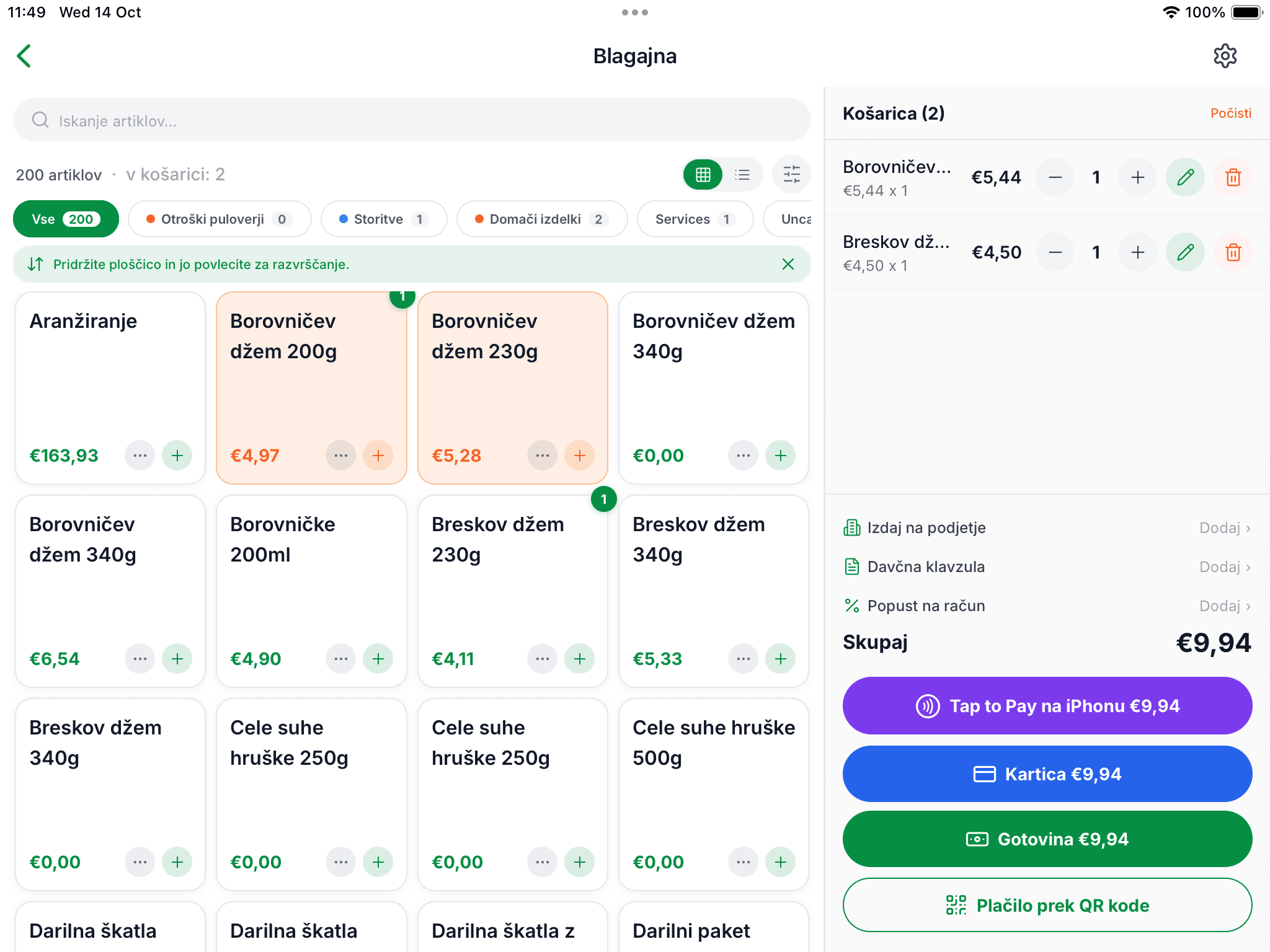
Task: Expand Izdaj na podjetje Dodaj
Action: 1225,528
